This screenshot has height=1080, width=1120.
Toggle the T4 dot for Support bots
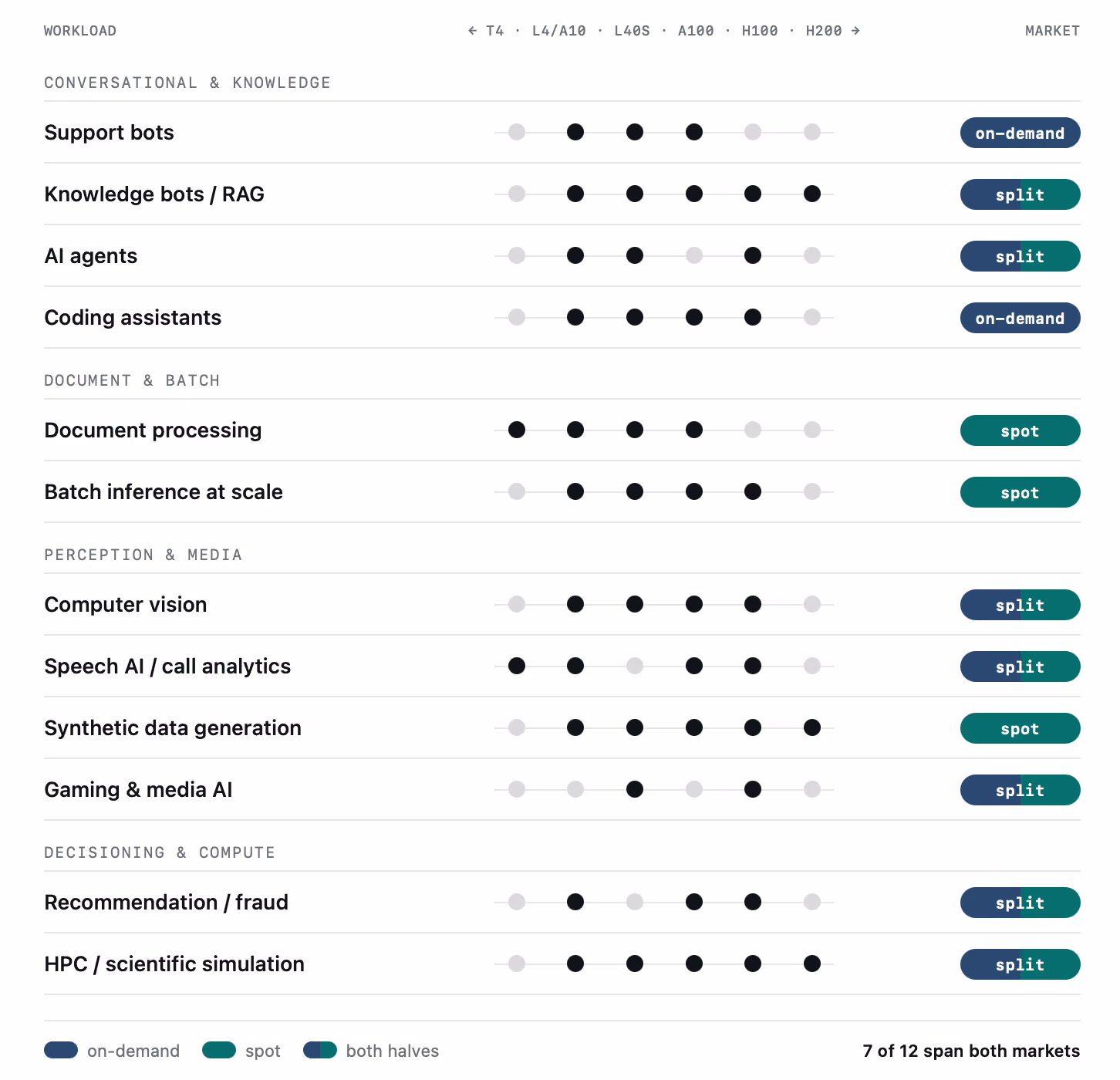click(x=517, y=132)
